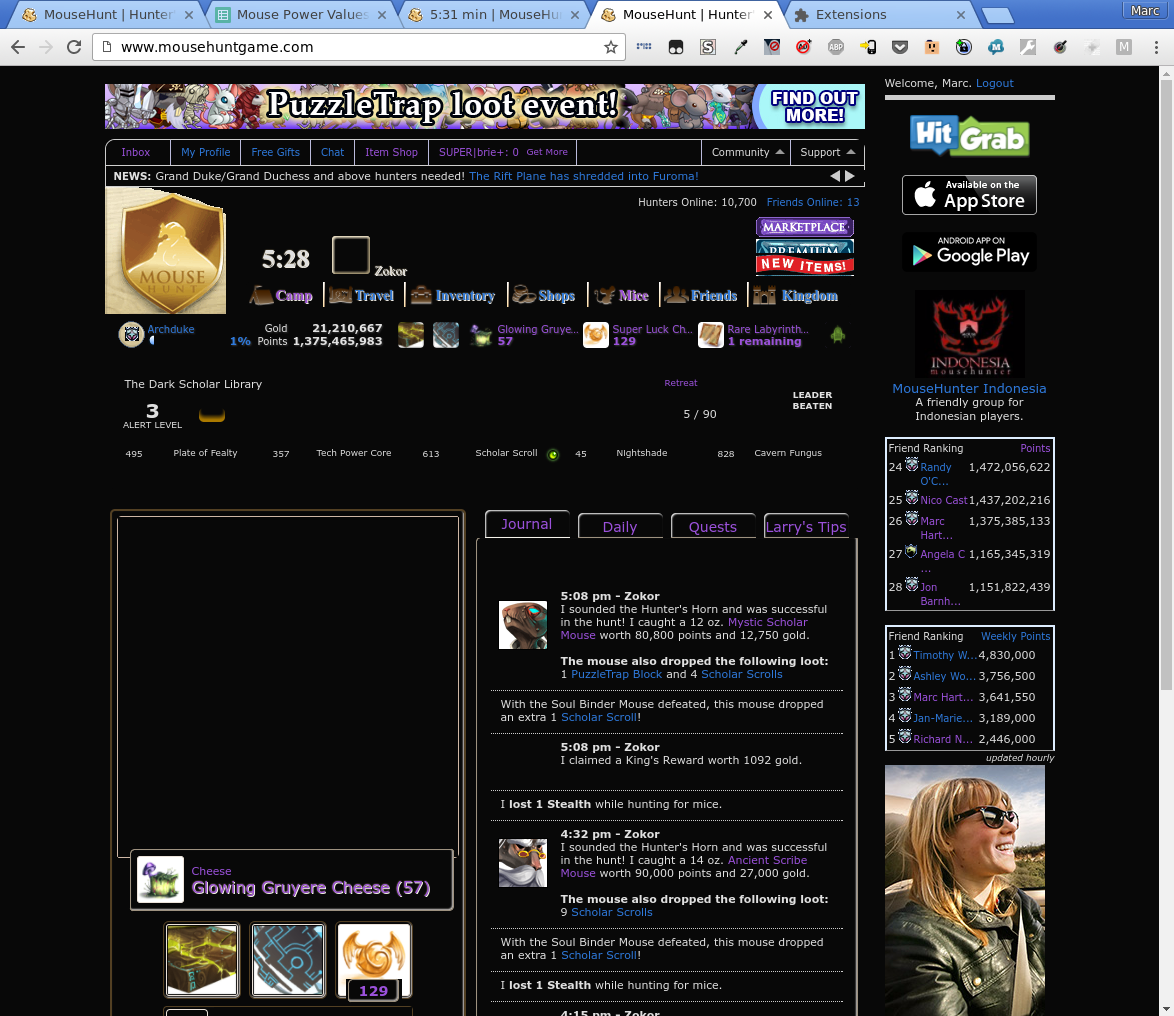Click the Find Out More banner button

[814, 106]
